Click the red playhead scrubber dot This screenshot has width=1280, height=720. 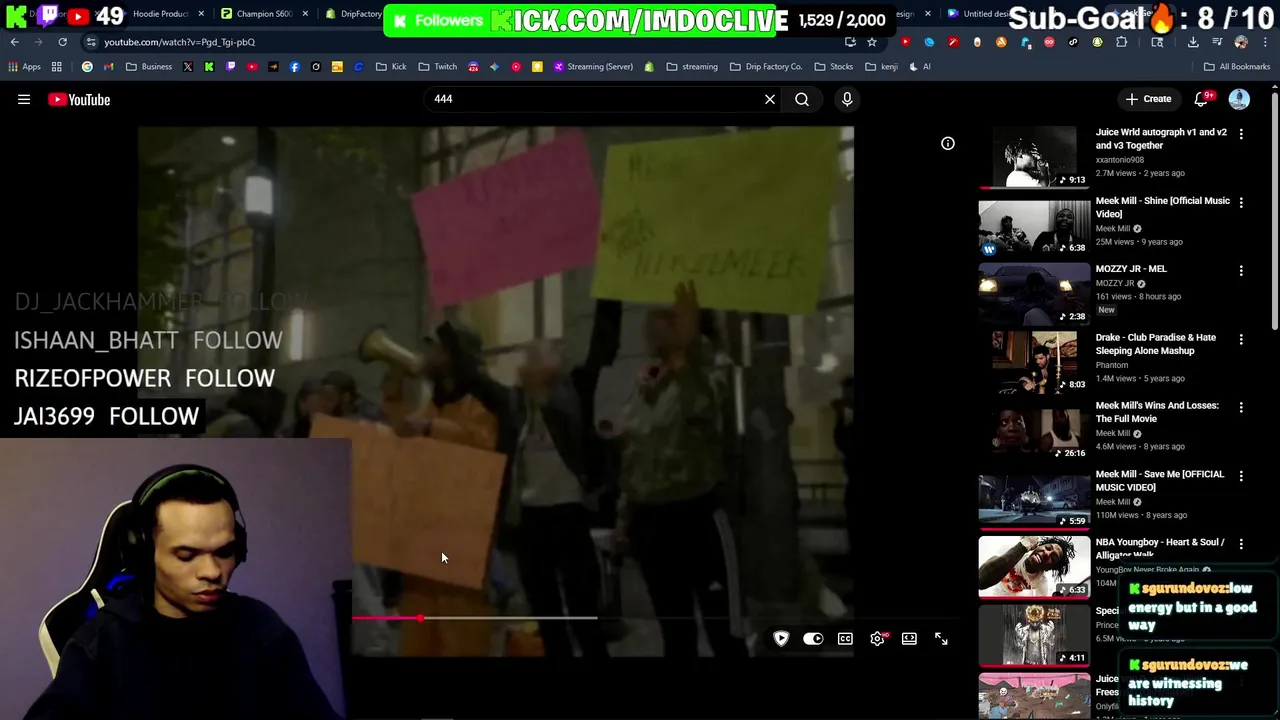click(x=421, y=618)
